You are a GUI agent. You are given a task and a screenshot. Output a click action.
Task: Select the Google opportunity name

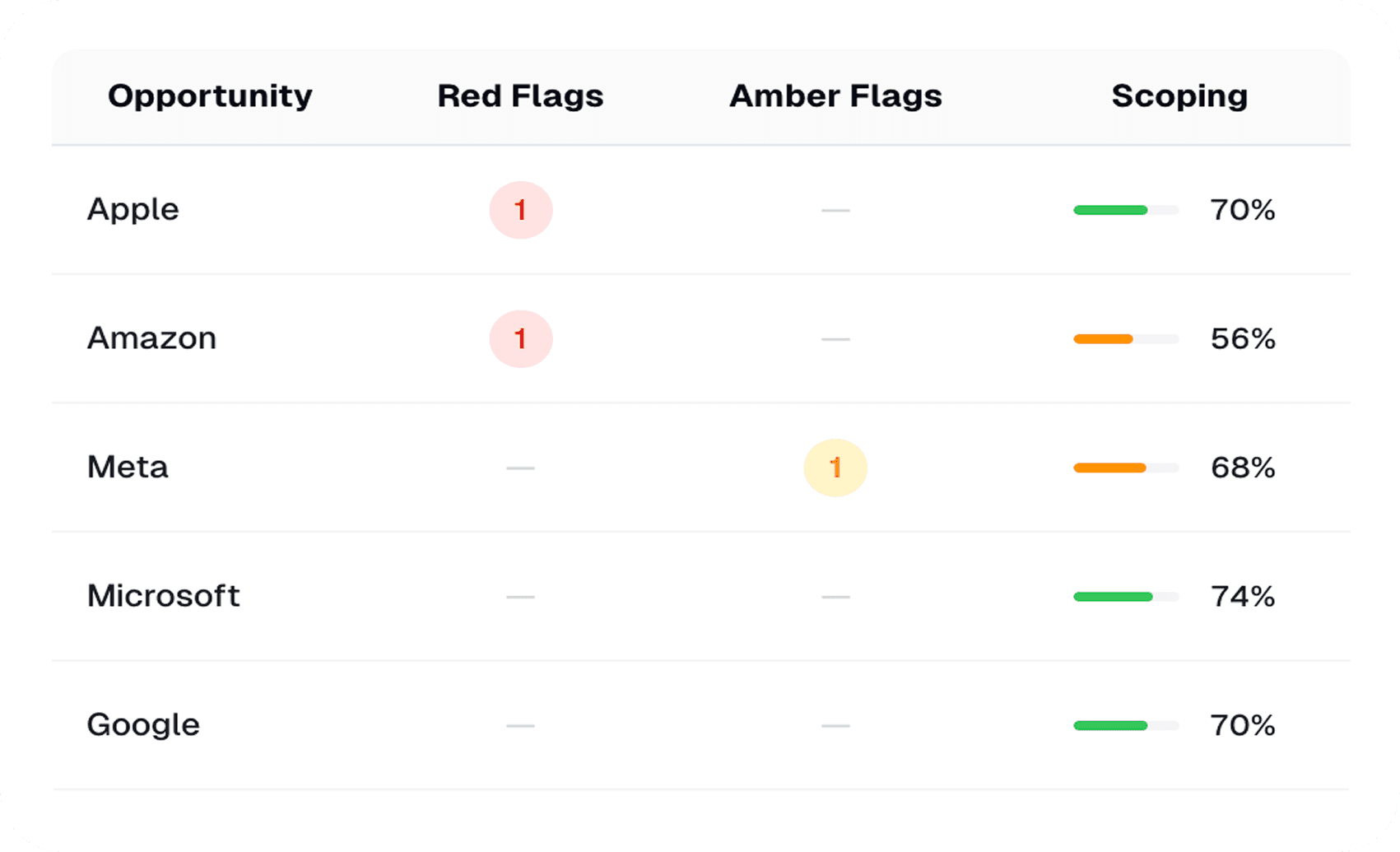coord(143,725)
